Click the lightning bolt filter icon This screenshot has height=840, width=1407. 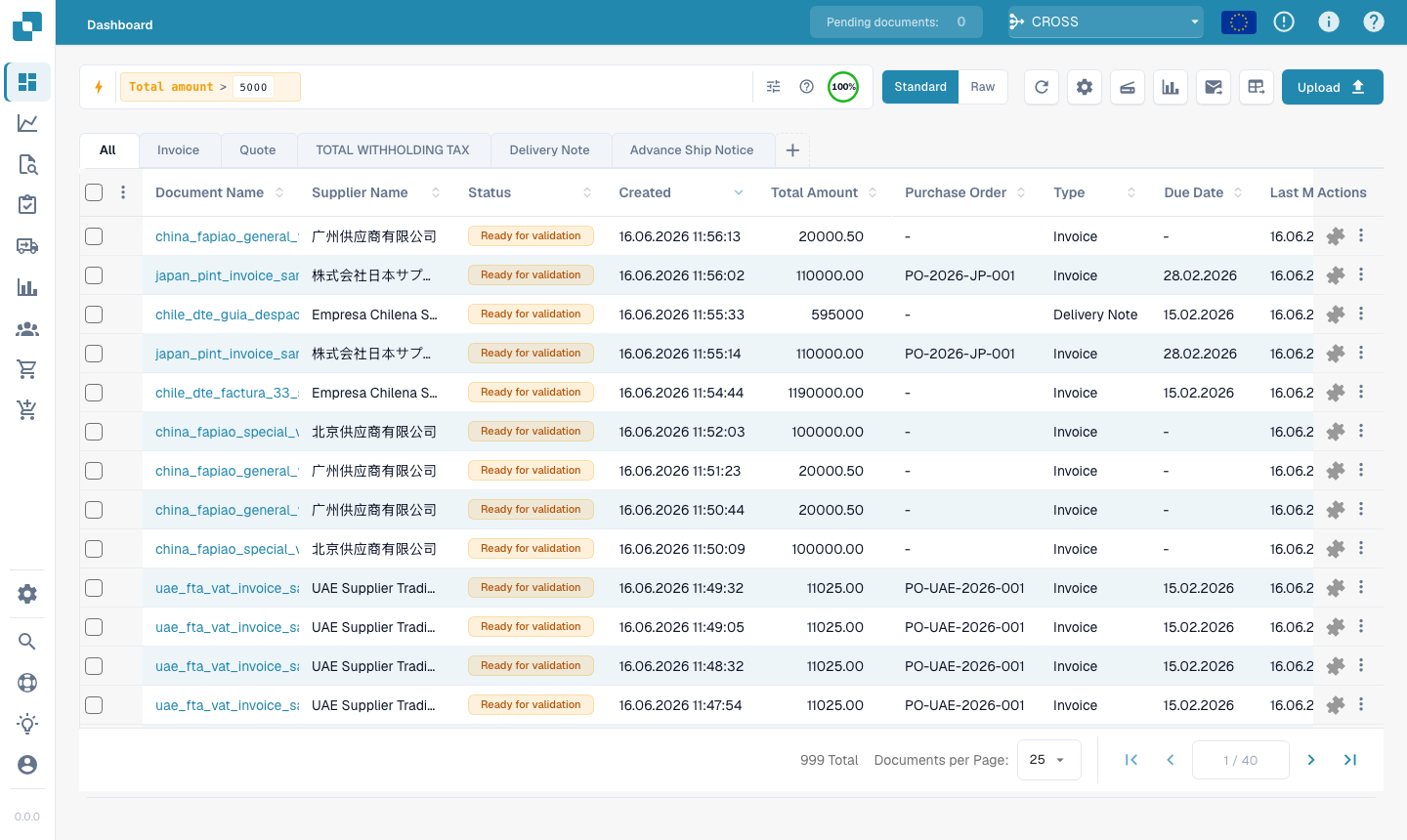[99, 87]
